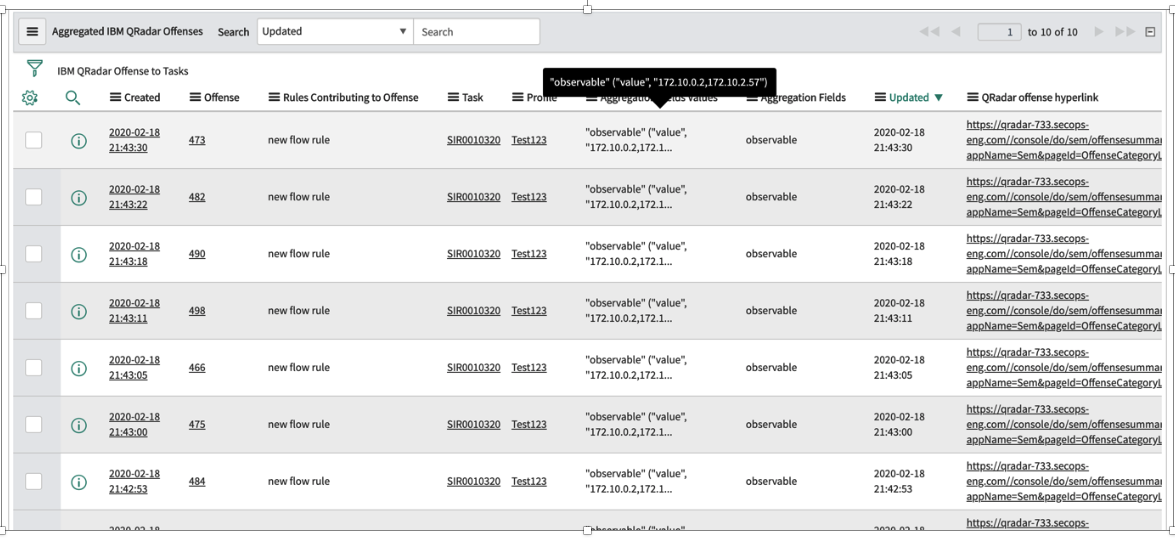Preview record info icon for offense 473
Viewport: 1175px width, 542px height.
79,140
